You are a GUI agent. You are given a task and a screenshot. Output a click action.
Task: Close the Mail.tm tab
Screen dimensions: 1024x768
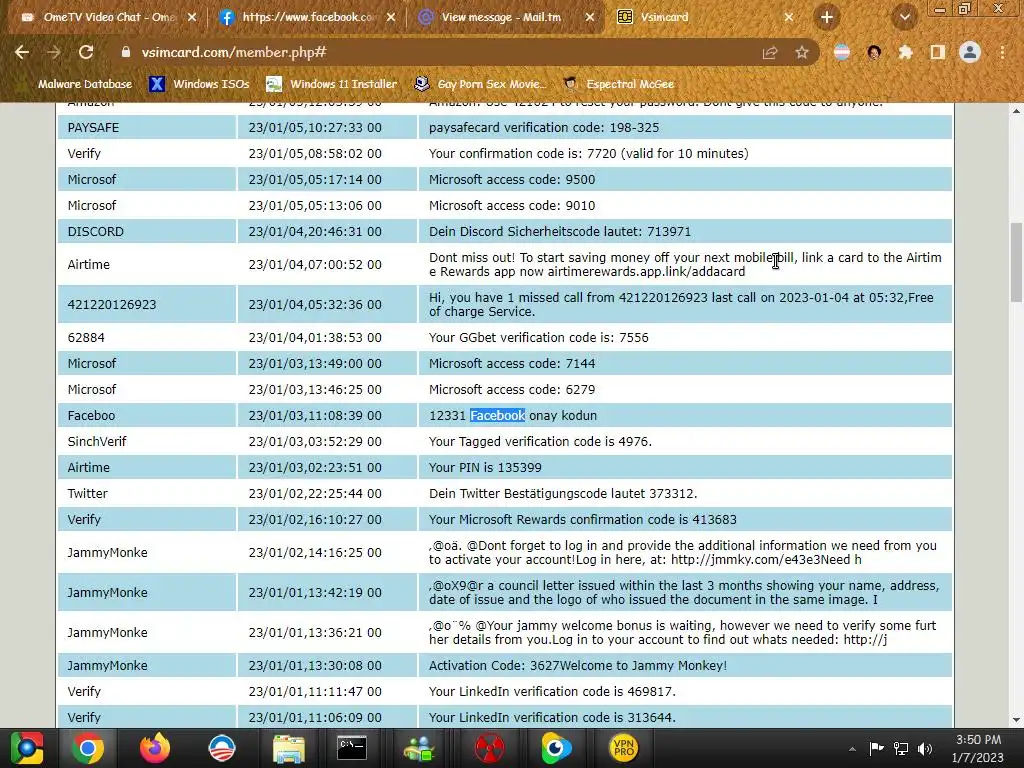pos(590,18)
